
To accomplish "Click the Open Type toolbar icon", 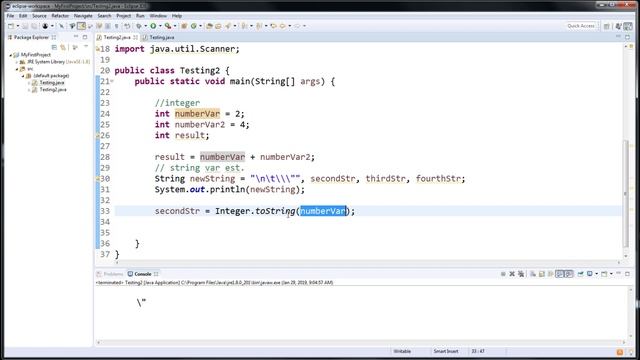I will [x=209, y=26].
